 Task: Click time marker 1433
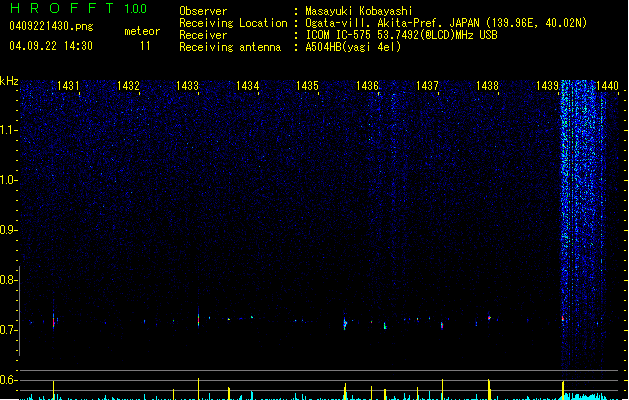coord(188,86)
